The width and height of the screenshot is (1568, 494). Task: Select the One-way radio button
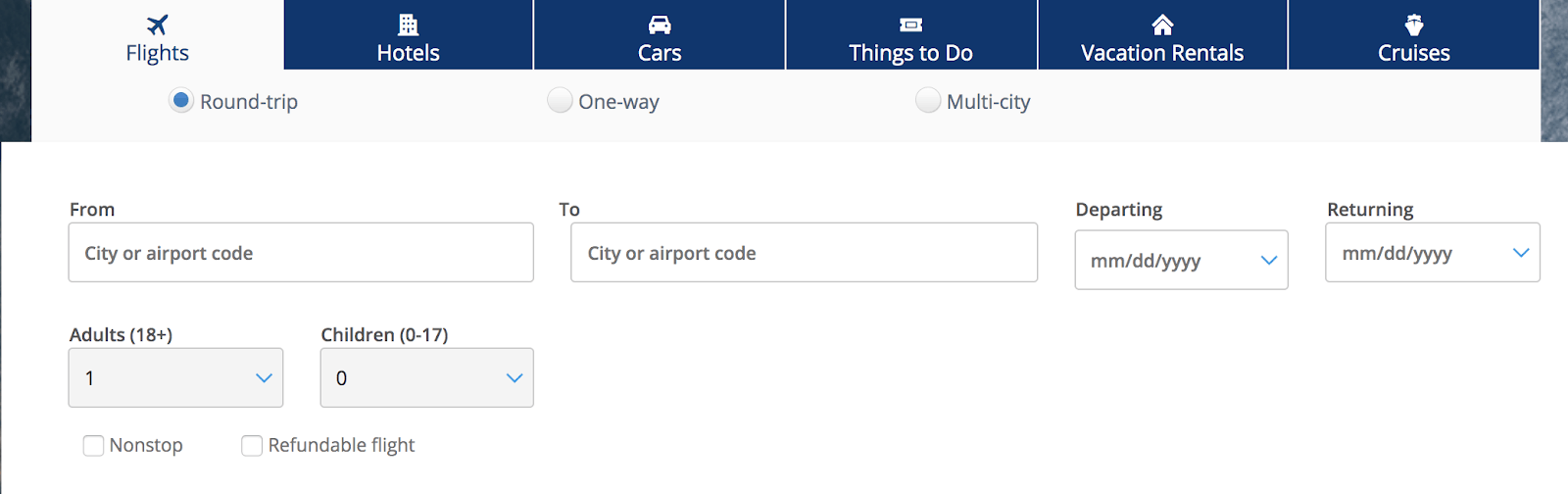[x=560, y=101]
